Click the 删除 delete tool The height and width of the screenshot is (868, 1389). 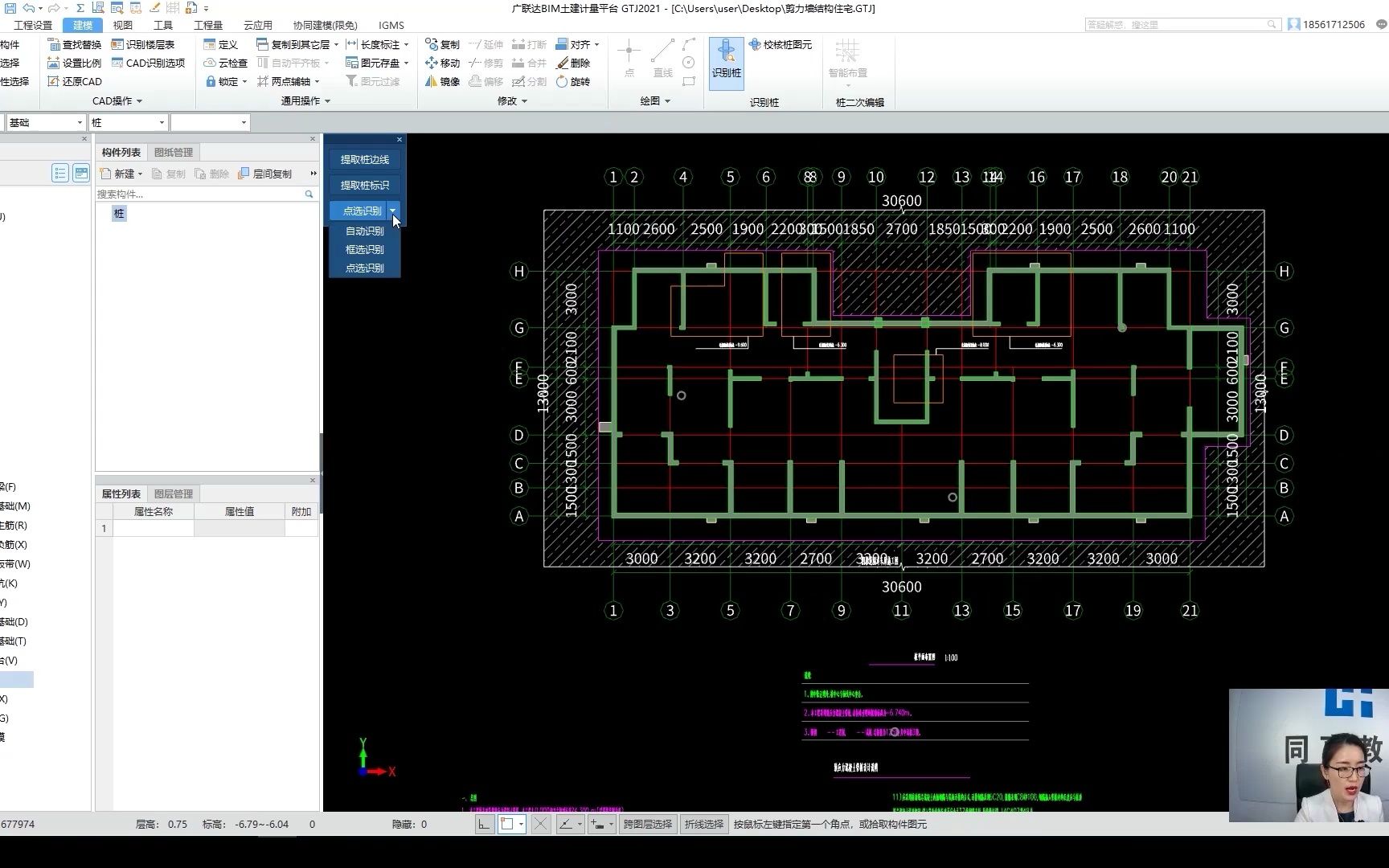574,63
